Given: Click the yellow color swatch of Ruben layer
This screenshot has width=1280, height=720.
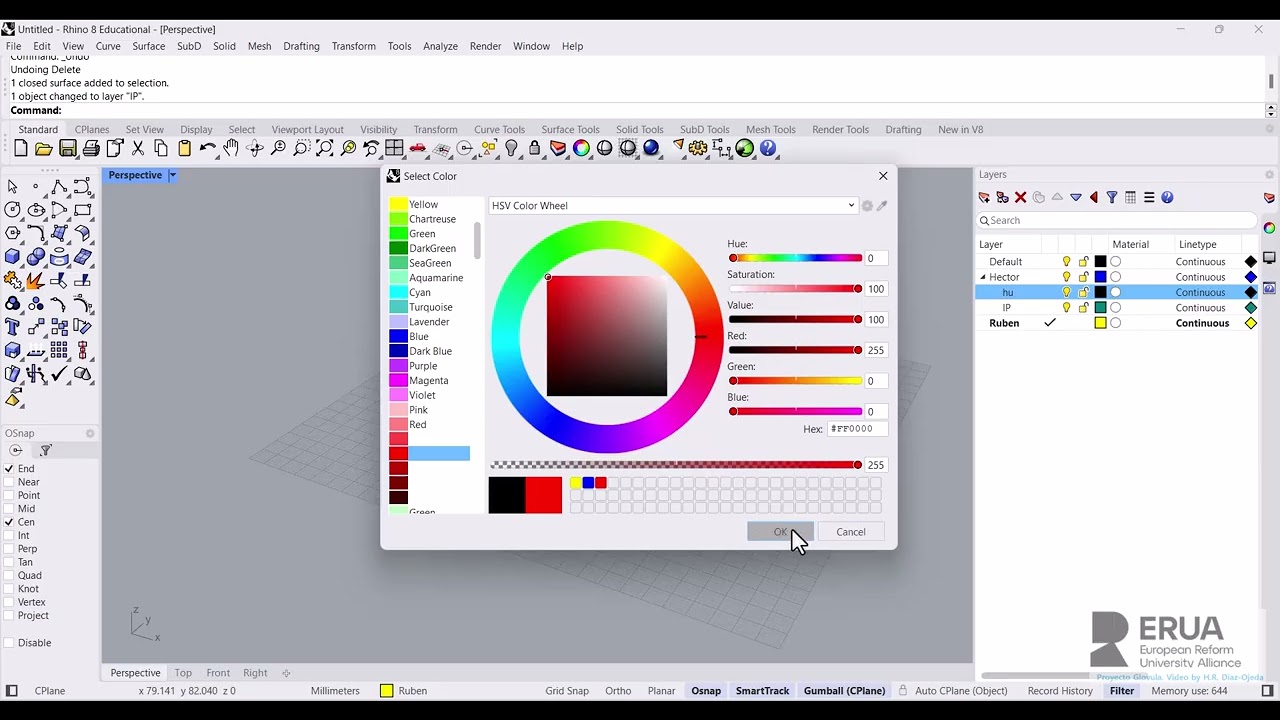Looking at the screenshot, I should pos(1100,324).
